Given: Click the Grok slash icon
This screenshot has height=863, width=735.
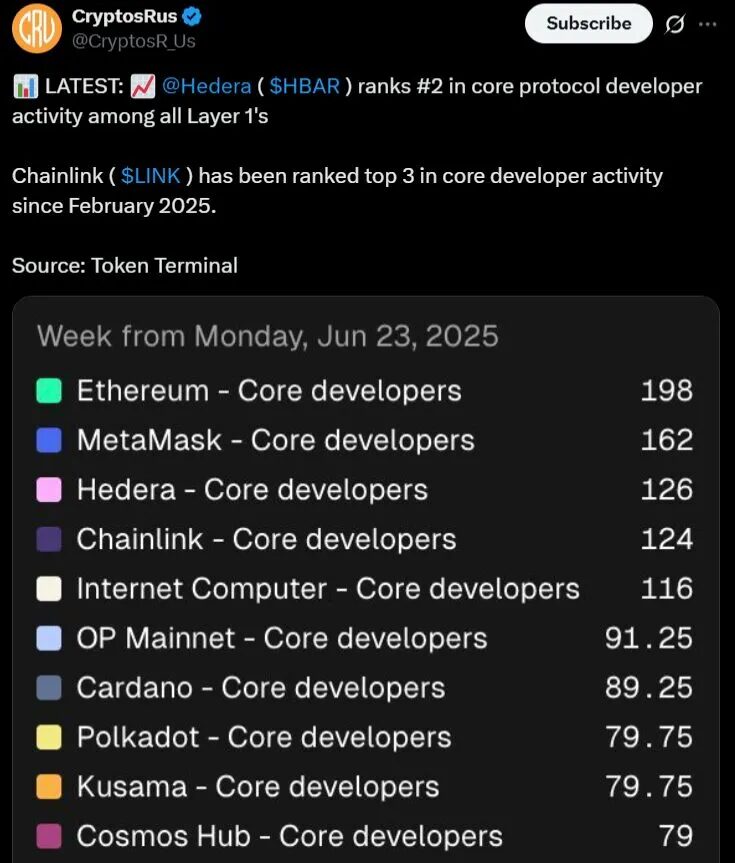Looking at the screenshot, I should coord(674,24).
